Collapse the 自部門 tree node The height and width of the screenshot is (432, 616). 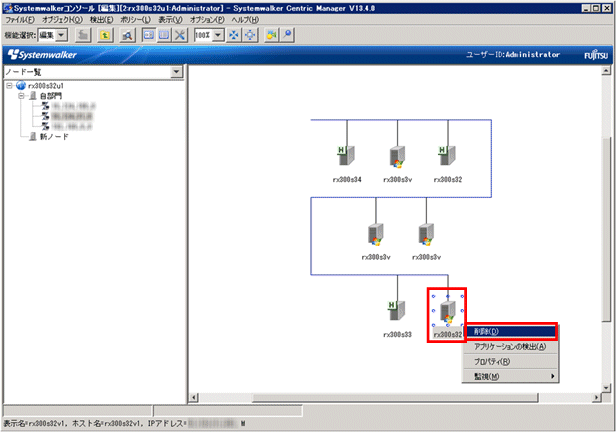[x=22, y=96]
